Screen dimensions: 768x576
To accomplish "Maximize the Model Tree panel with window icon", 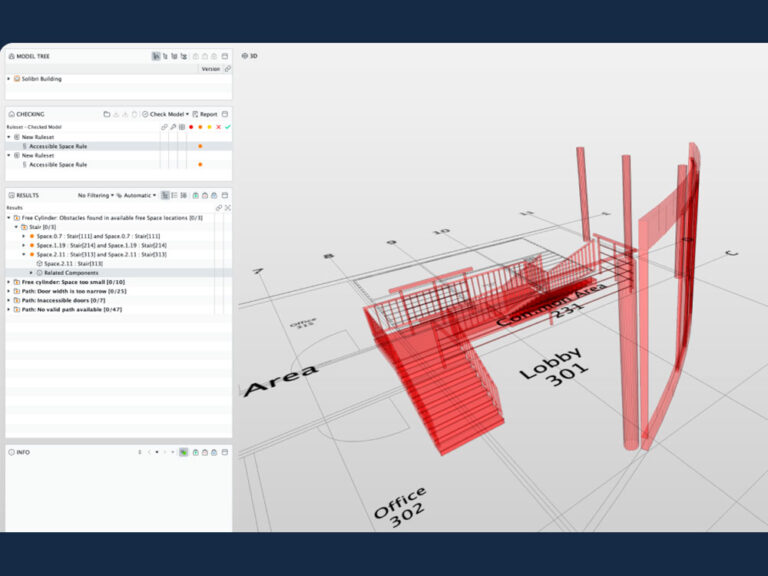I will pyautogui.click(x=225, y=56).
